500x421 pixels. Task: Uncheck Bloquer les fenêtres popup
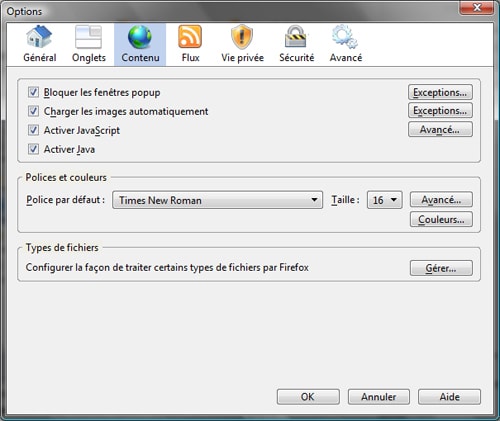[x=33, y=92]
